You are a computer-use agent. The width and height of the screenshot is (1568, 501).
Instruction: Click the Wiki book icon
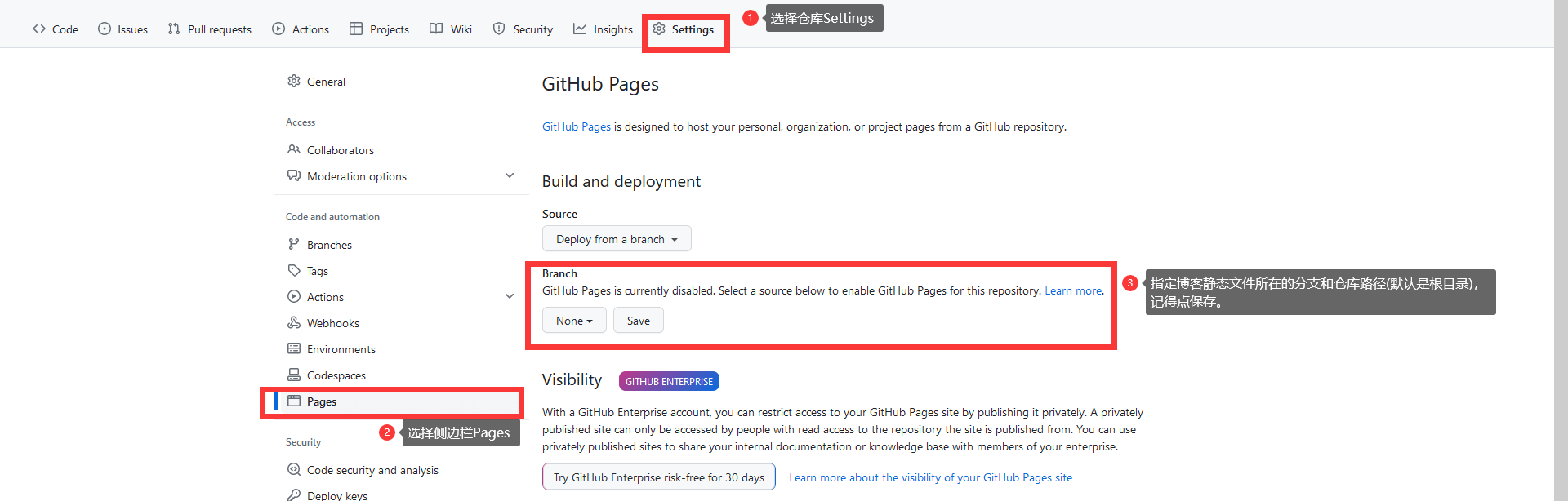[436, 29]
